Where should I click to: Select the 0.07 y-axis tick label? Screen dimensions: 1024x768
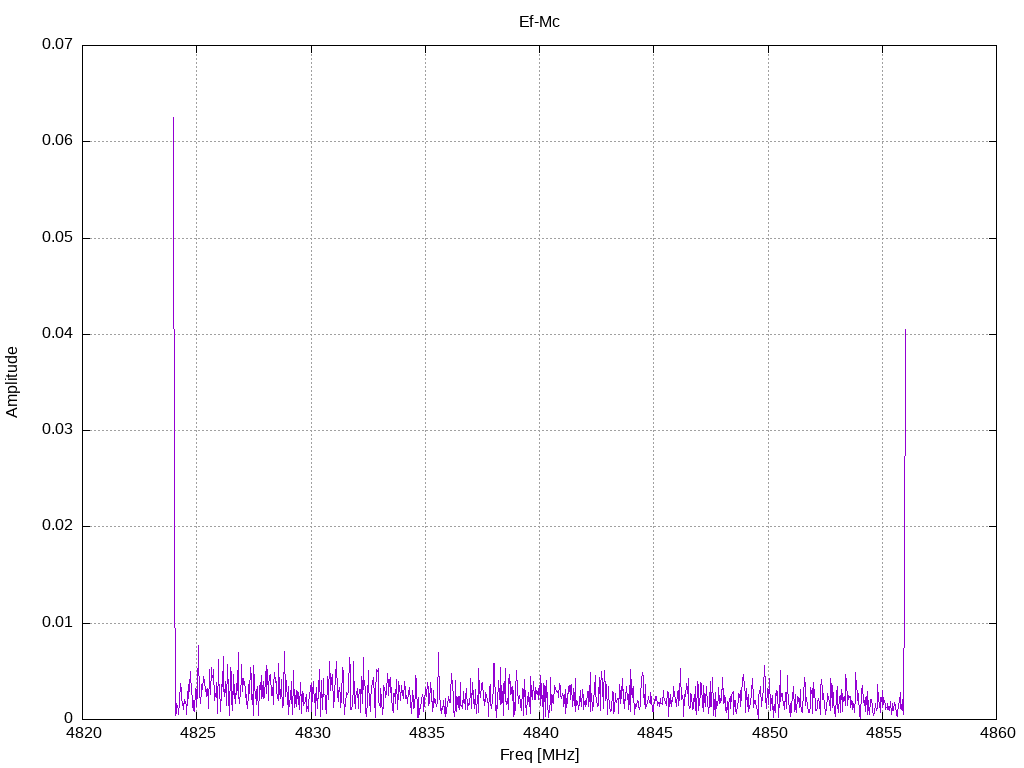point(57,45)
